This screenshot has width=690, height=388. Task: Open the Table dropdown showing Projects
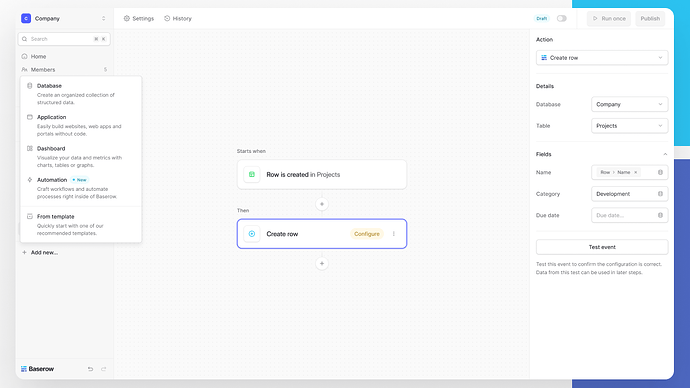click(629, 126)
